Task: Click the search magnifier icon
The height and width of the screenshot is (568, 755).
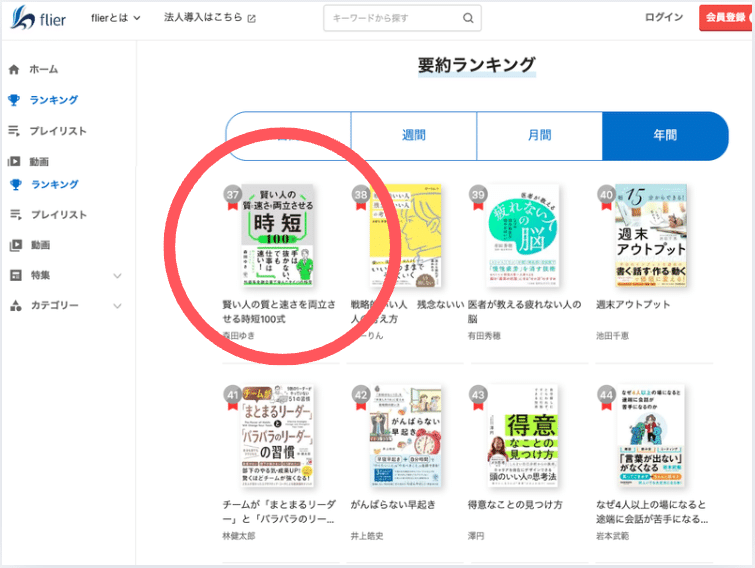Action: point(468,18)
